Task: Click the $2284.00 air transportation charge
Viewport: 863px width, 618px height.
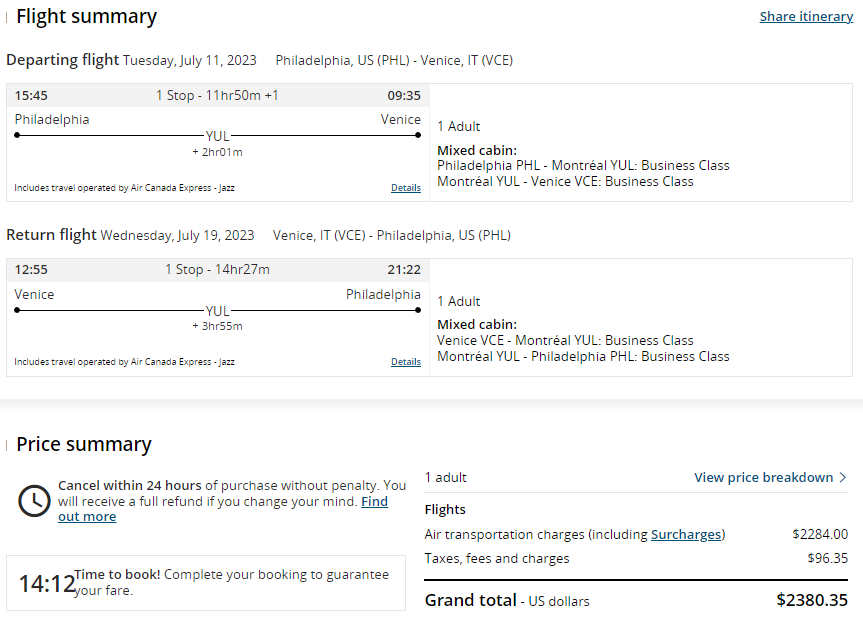Action: (x=820, y=534)
